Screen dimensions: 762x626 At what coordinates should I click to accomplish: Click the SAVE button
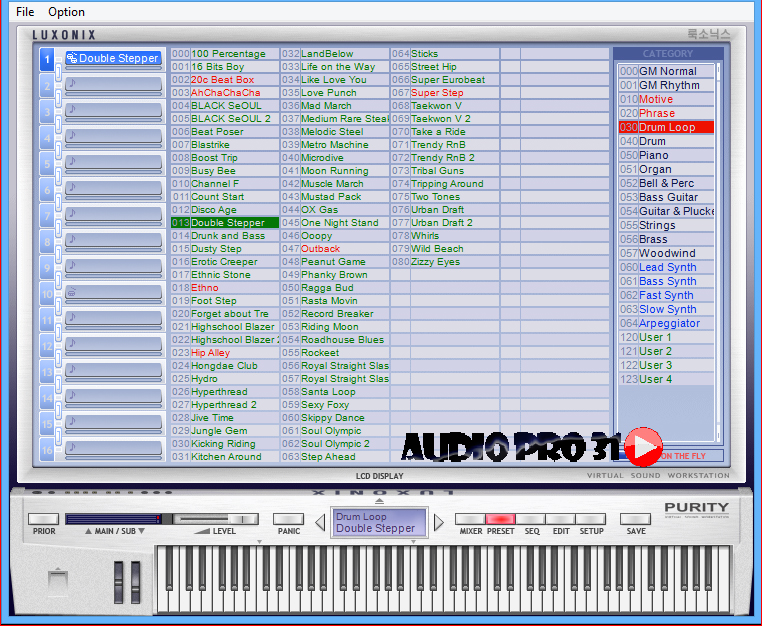(636, 519)
